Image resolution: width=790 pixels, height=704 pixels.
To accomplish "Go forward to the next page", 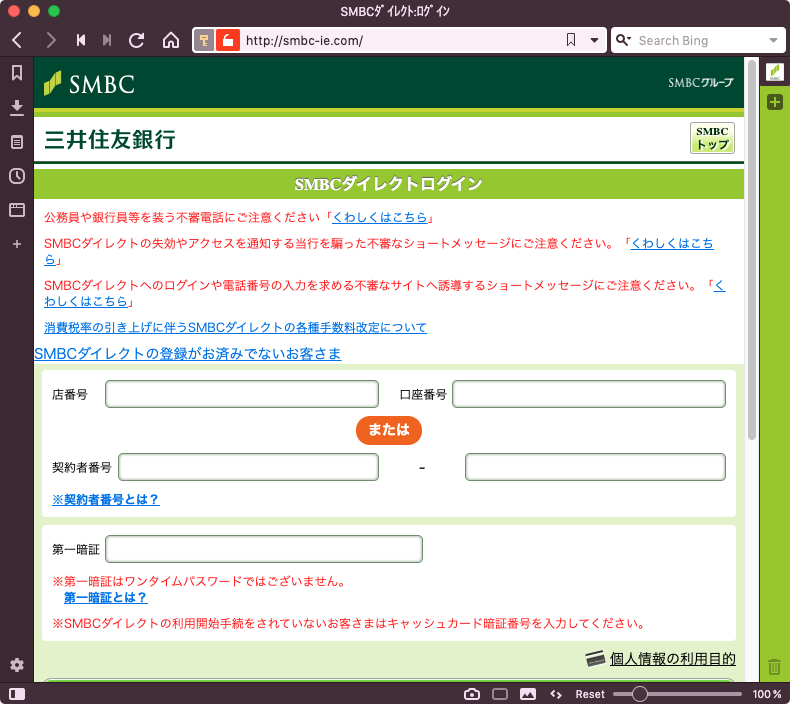I will tap(50, 40).
